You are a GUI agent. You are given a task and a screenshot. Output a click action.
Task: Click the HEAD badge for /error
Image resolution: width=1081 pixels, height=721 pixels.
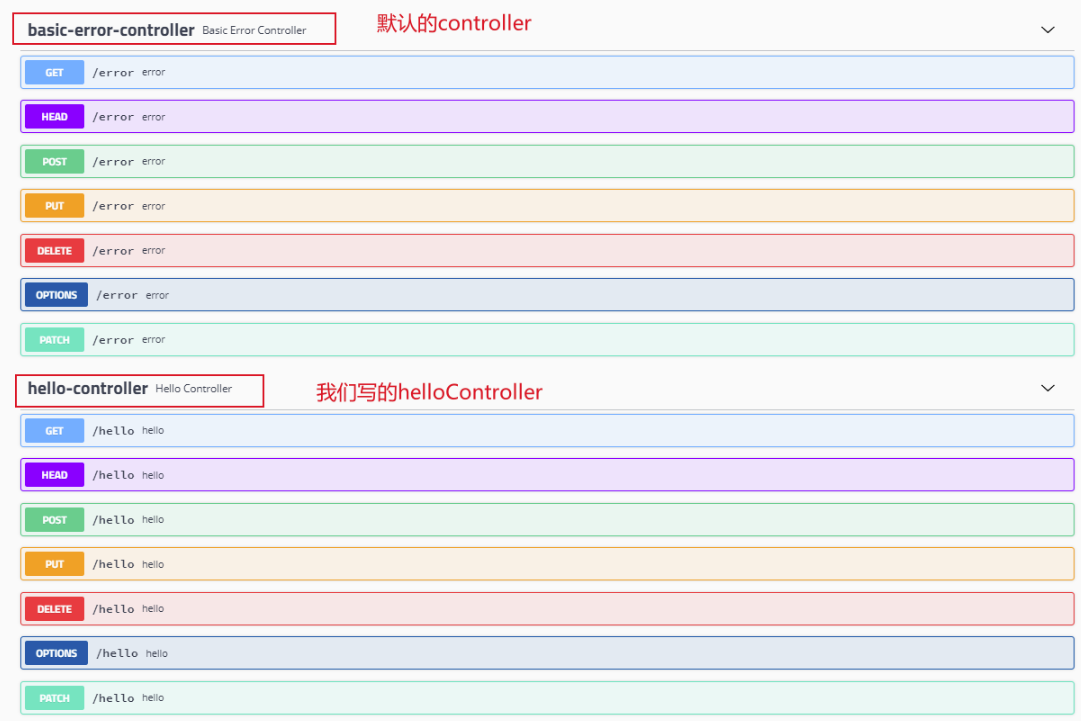[x=54, y=116]
